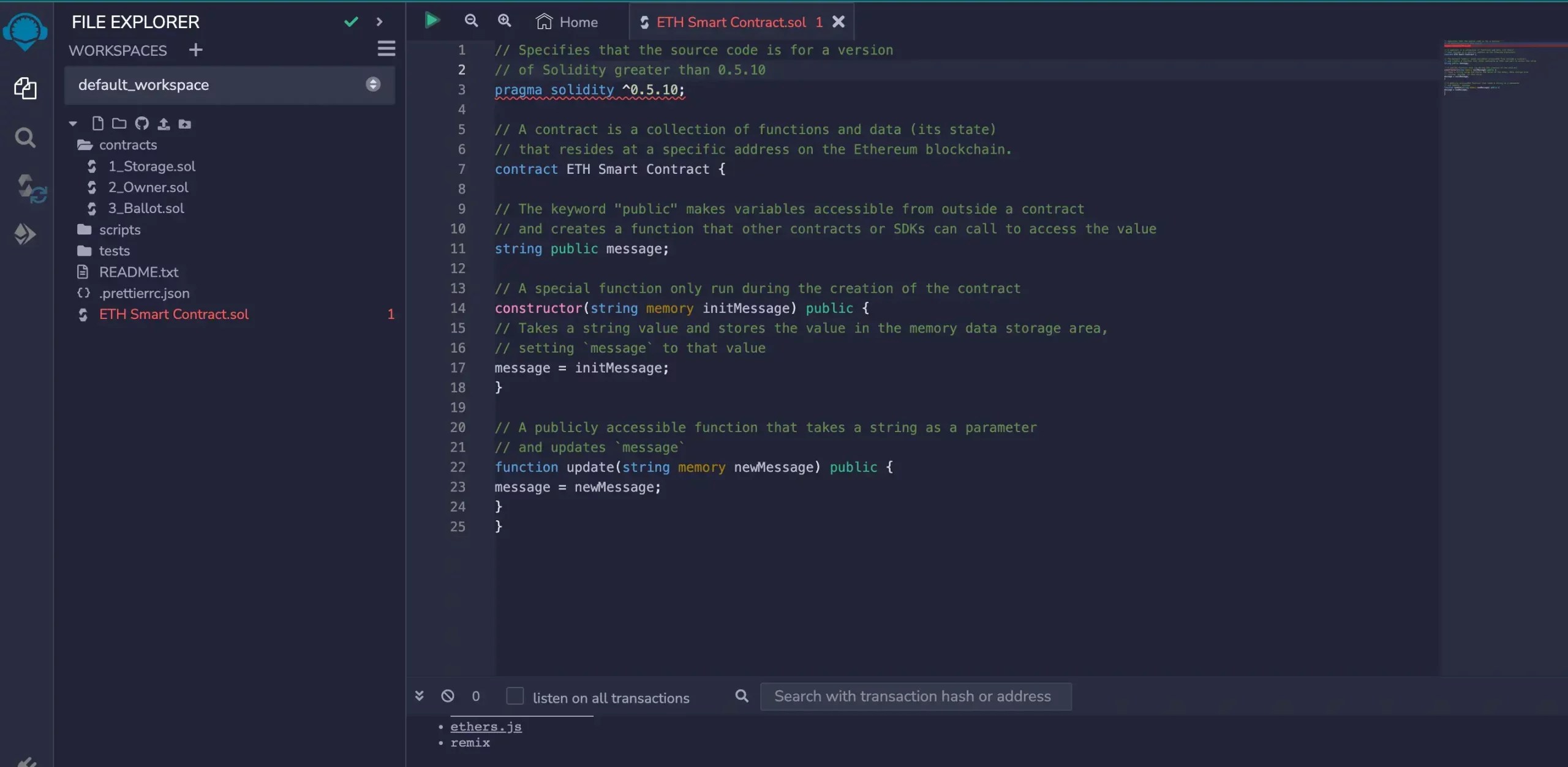The height and width of the screenshot is (767, 1568).
Task: Run the script with the green play button
Action: [x=432, y=20]
